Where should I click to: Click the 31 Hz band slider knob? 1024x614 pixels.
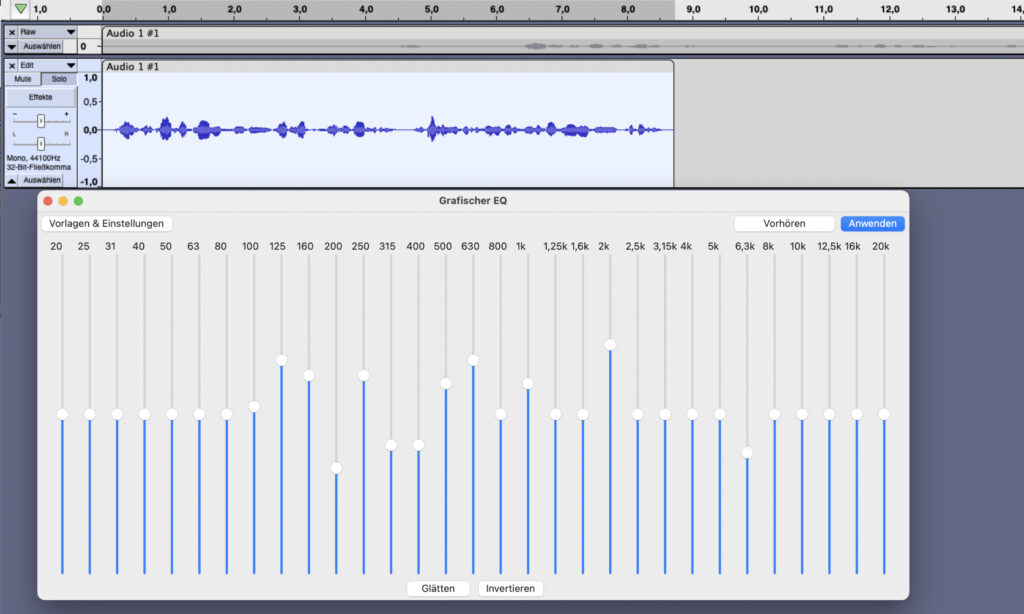(118, 414)
